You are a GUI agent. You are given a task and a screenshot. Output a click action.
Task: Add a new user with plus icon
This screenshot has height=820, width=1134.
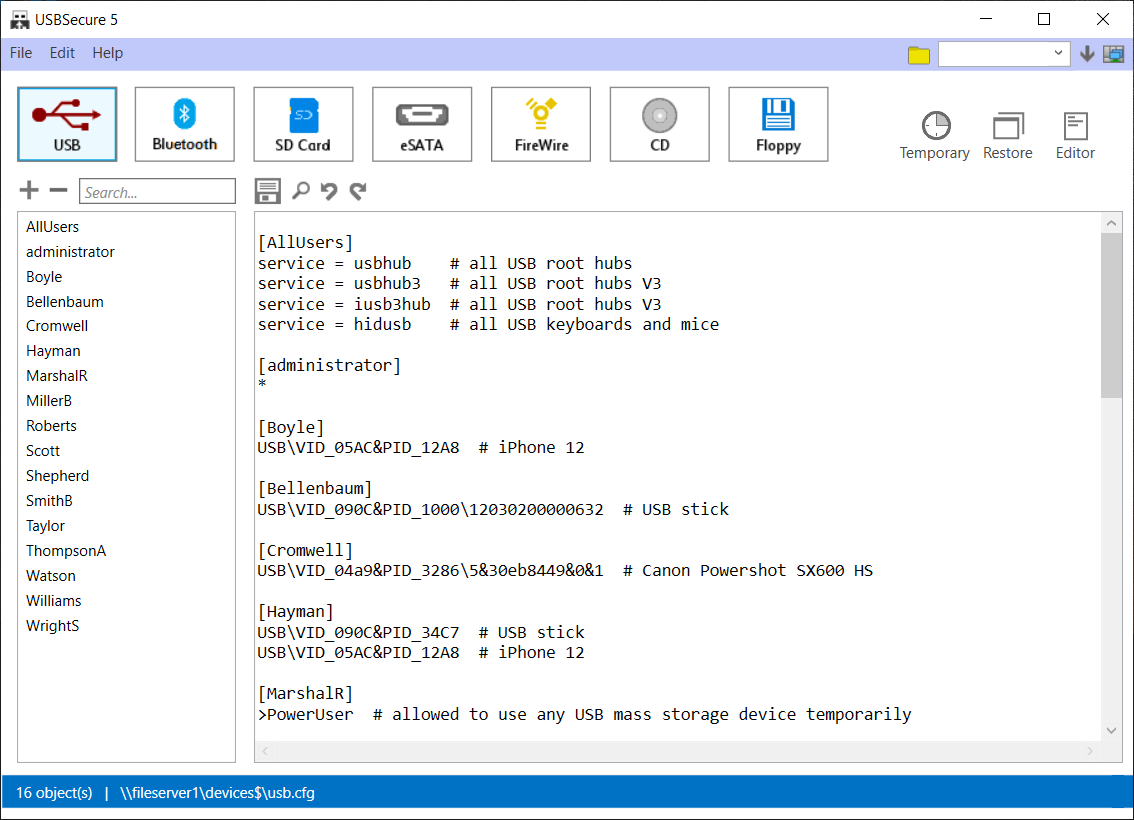(29, 190)
